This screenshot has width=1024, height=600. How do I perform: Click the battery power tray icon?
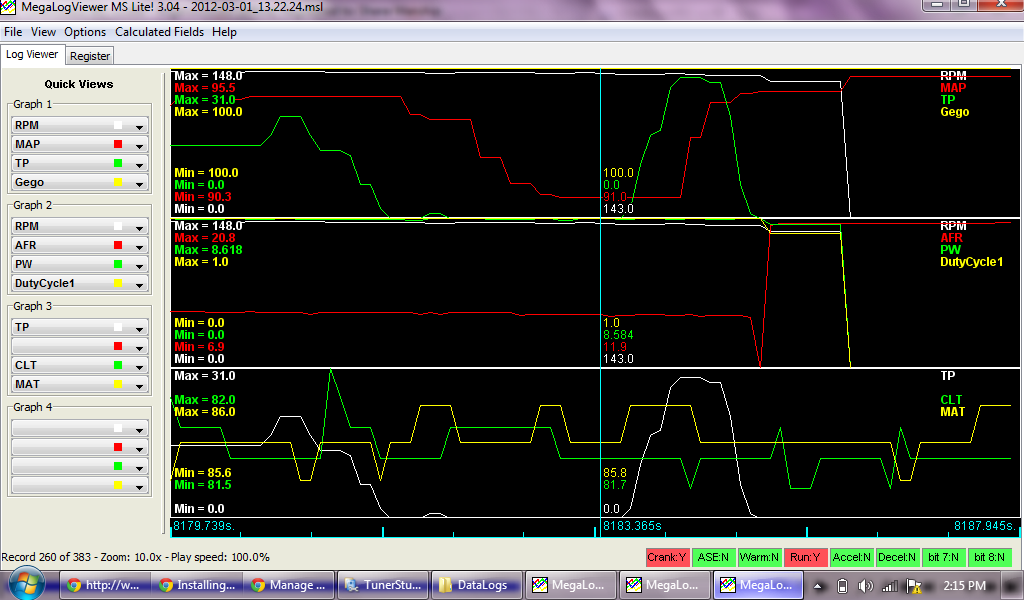coord(842,586)
